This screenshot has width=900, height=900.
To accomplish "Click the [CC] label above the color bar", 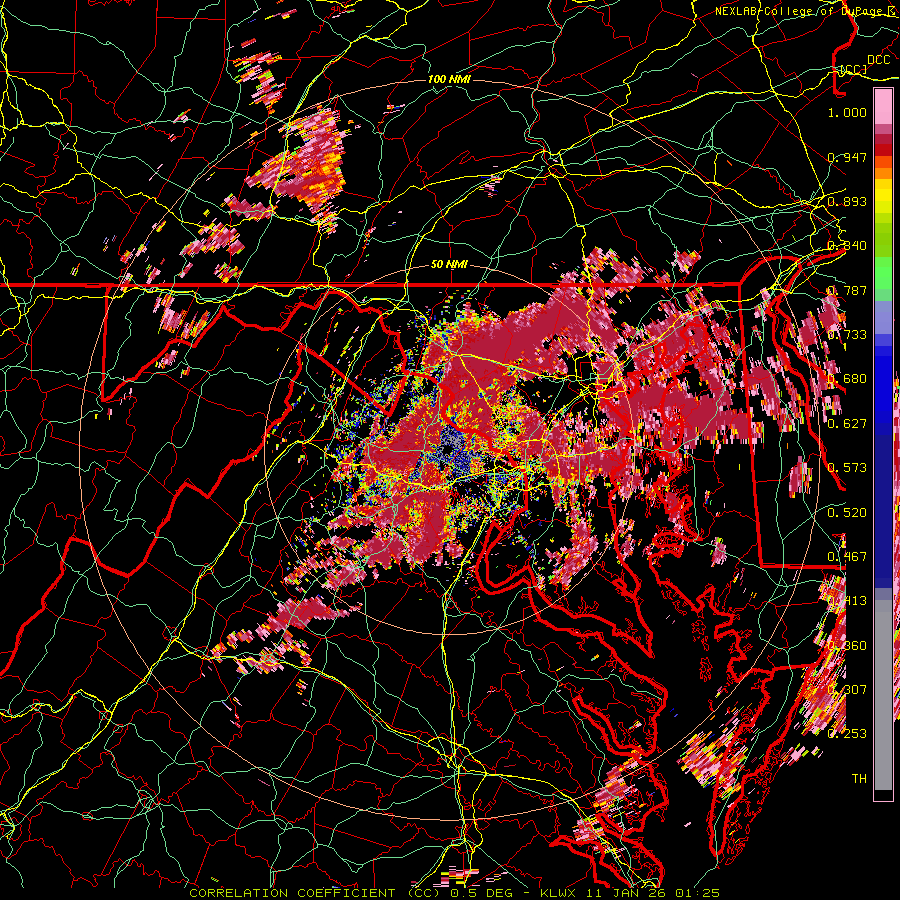I will point(854,69).
